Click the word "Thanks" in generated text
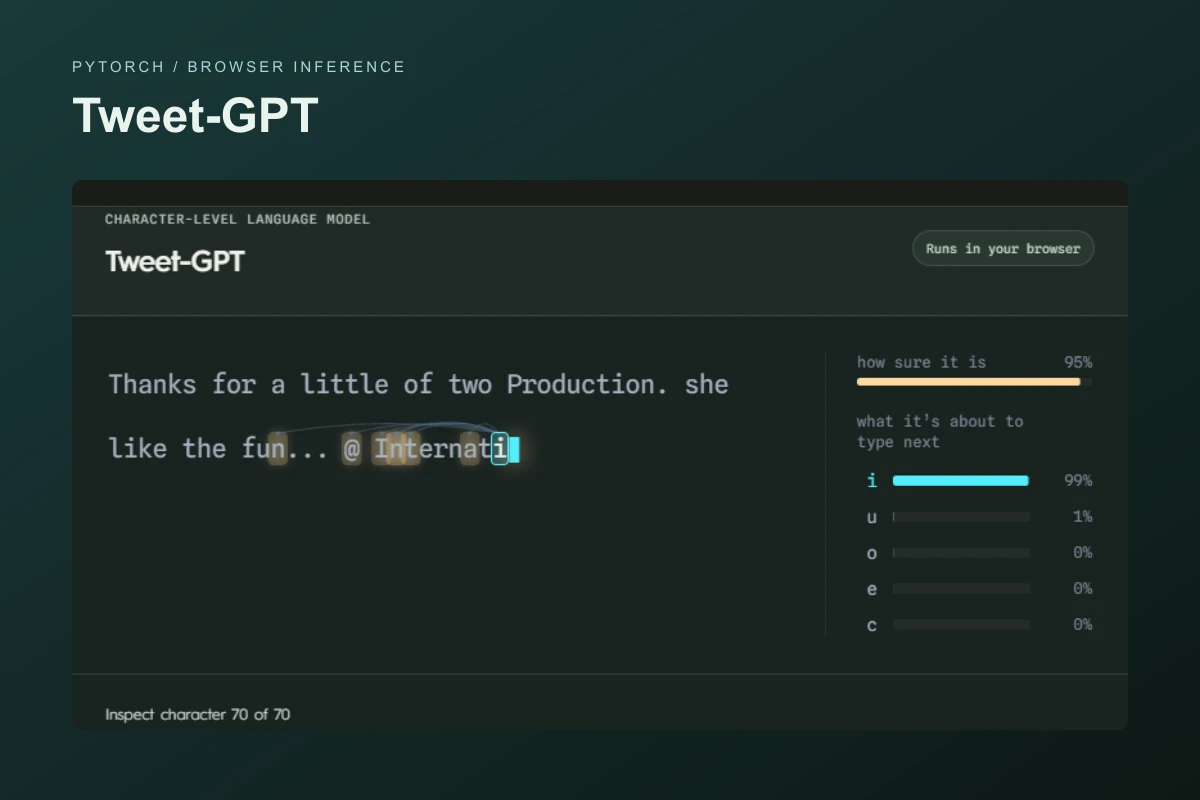Viewport: 1200px width, 800px height. click(x=153, y=384)
